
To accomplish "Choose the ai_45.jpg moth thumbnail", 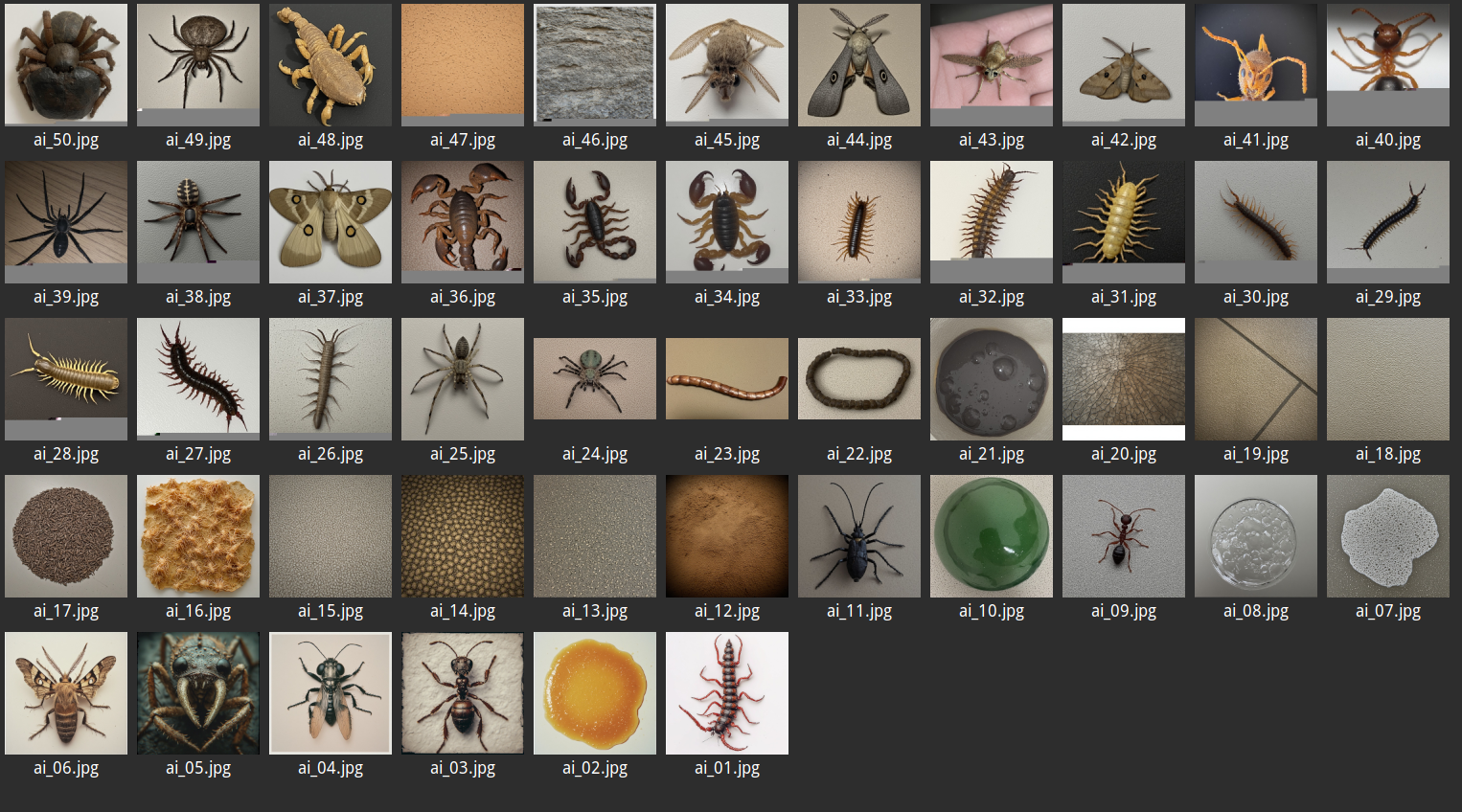I will (727, 65).
